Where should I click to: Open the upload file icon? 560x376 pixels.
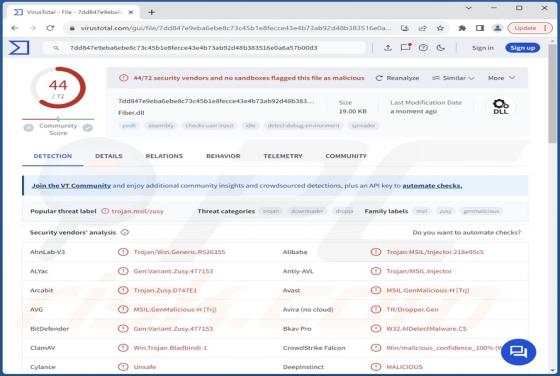(x=388, y=47)
